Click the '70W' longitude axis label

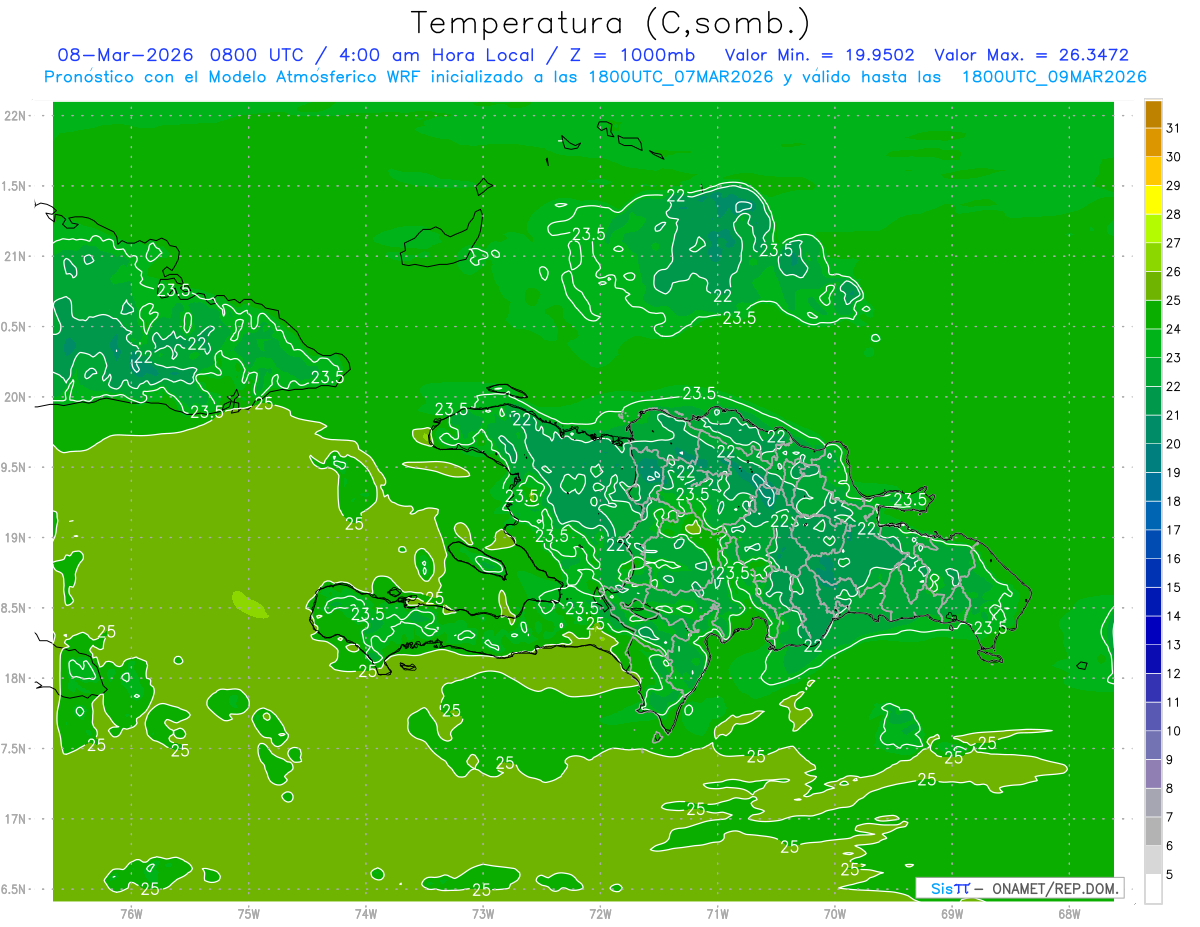point(835,913)
